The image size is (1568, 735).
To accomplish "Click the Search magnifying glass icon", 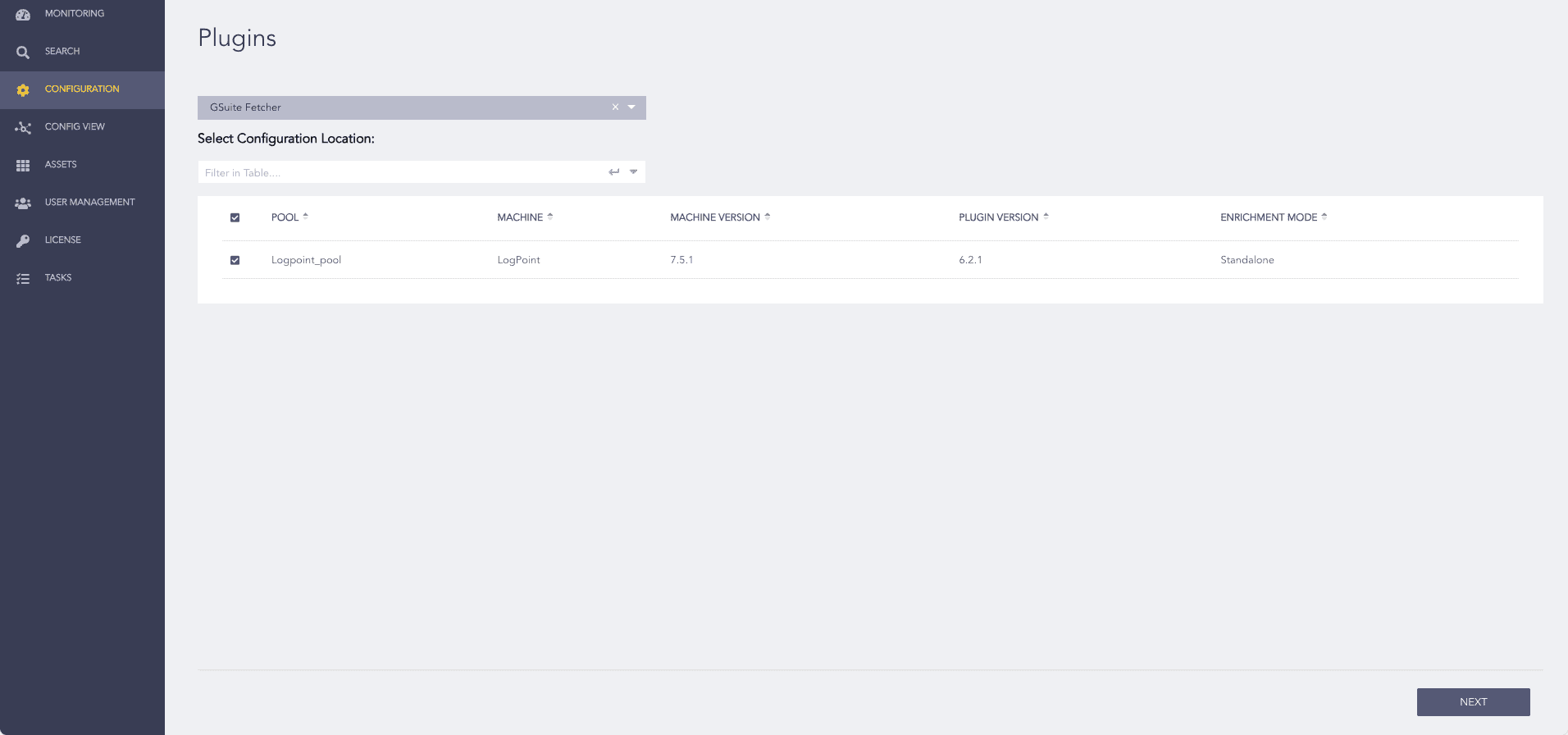I will pos(23,52).
